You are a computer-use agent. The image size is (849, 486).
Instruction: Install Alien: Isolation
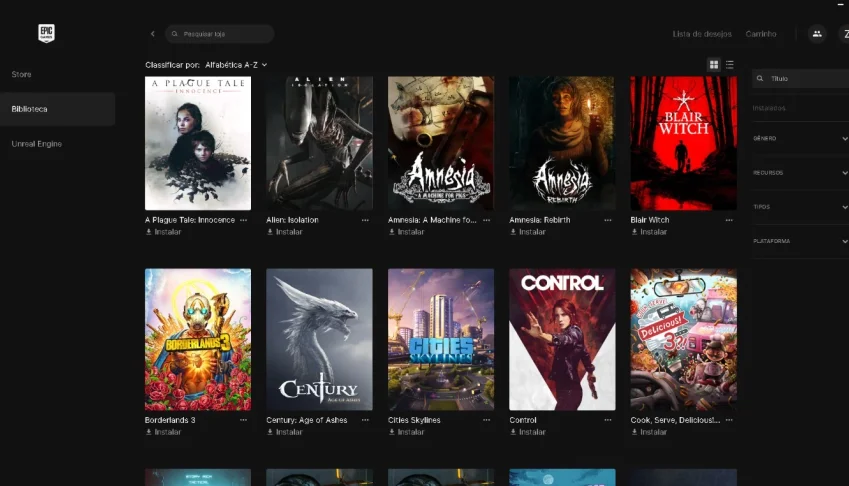[x=284, y=232]
